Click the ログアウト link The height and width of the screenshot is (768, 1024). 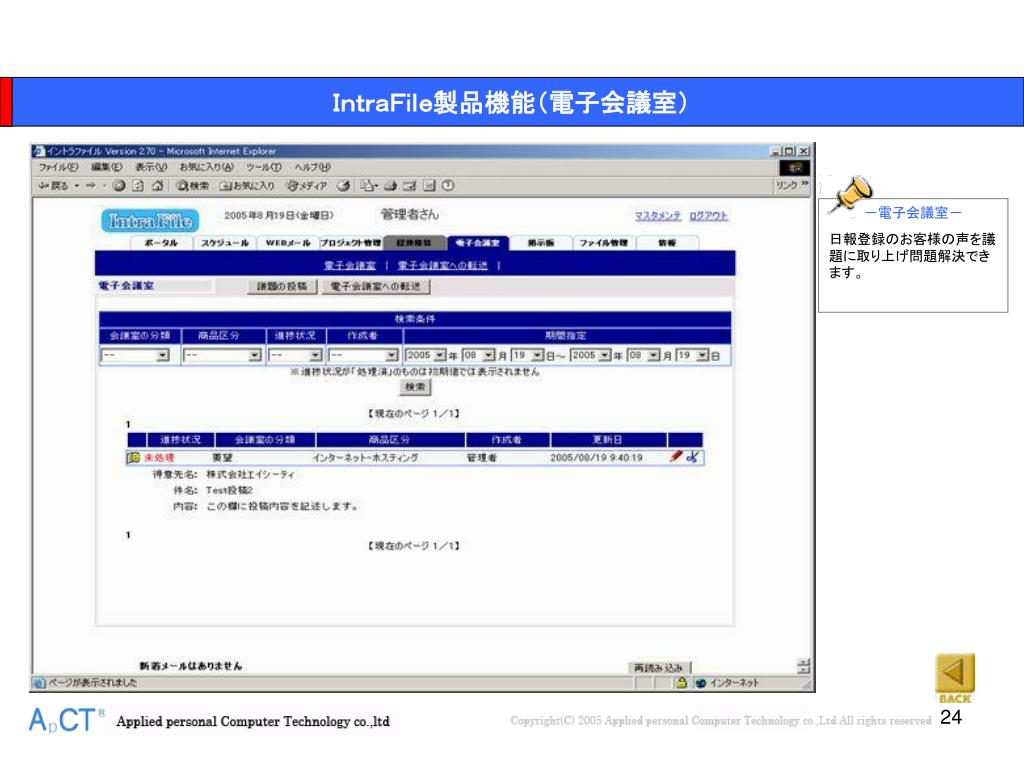709,216
